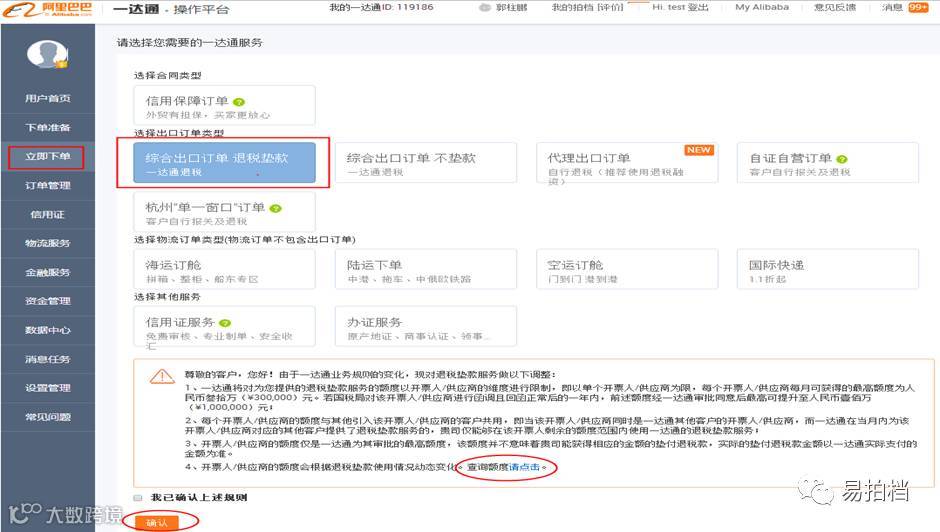Click help icon beside 信用证服务

225,323
